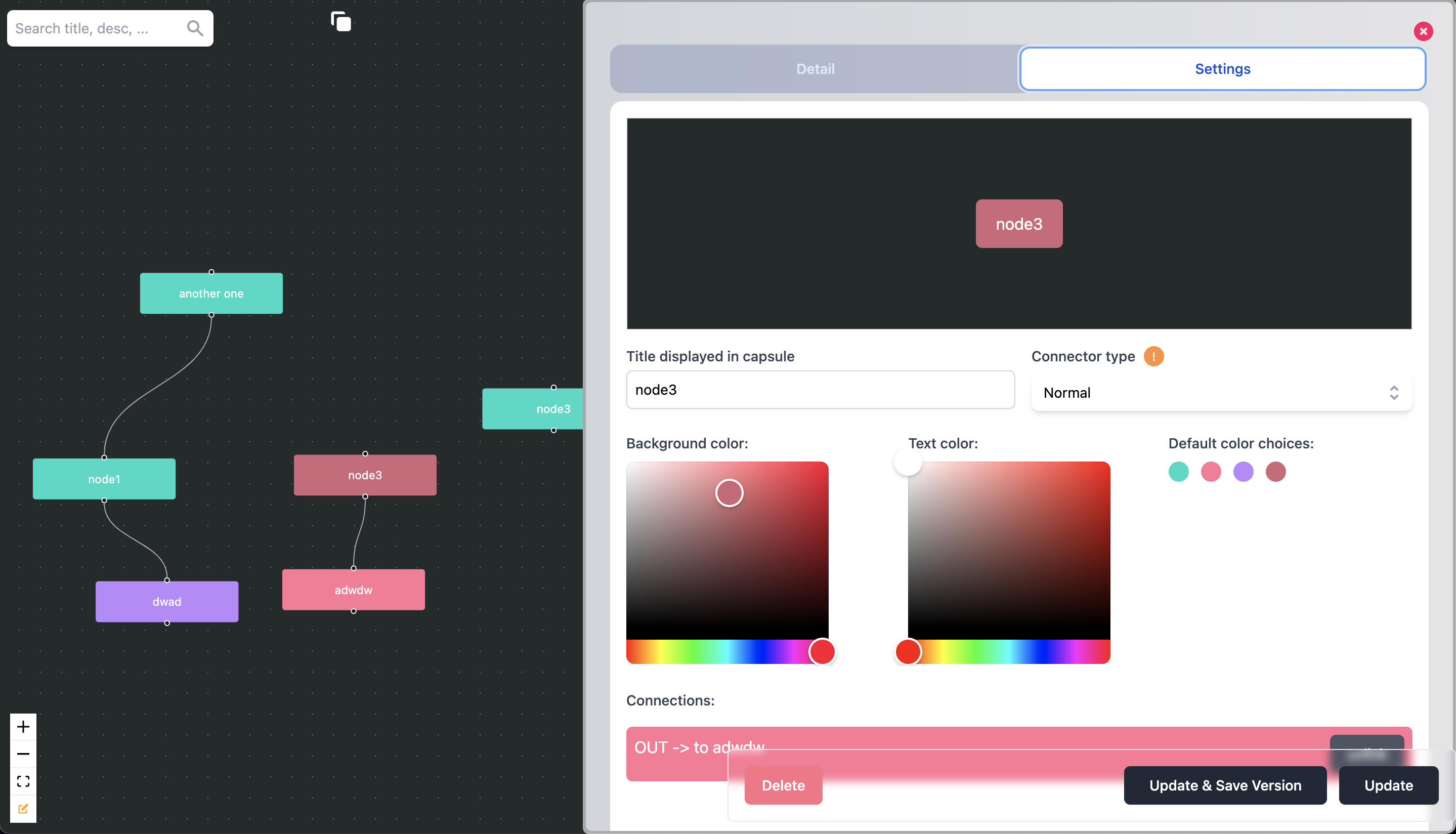Click the title displayed in capsule field
This screenshot has height=834, width=1456.
point(820,390)
